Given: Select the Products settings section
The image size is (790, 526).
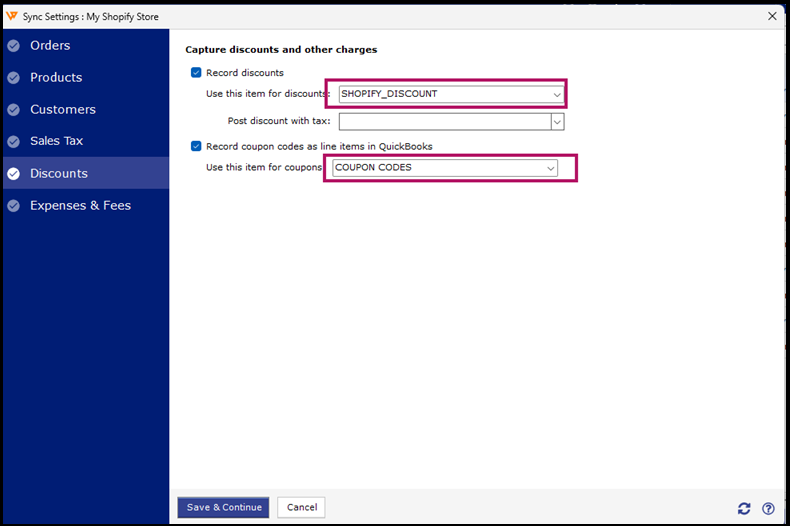Looking at the screenshot, I should pyautogui.click(x=56, y=78).
